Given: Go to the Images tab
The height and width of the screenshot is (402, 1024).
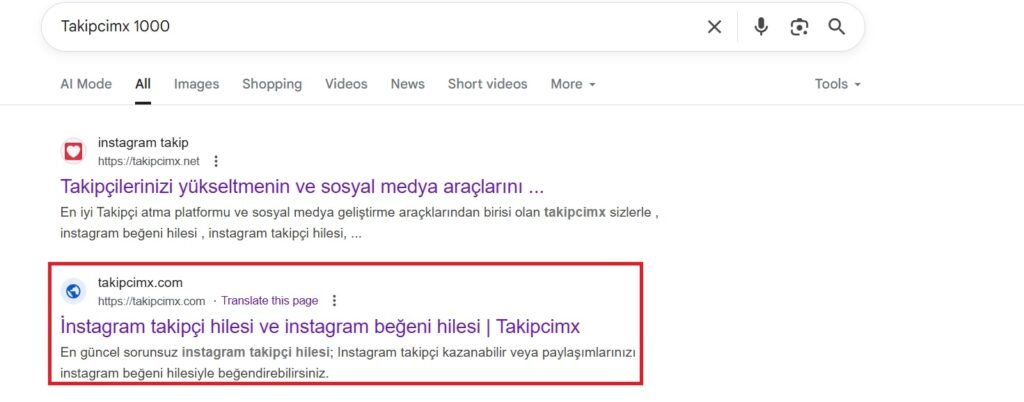Looking at the screenshot, I should [197, 84].
